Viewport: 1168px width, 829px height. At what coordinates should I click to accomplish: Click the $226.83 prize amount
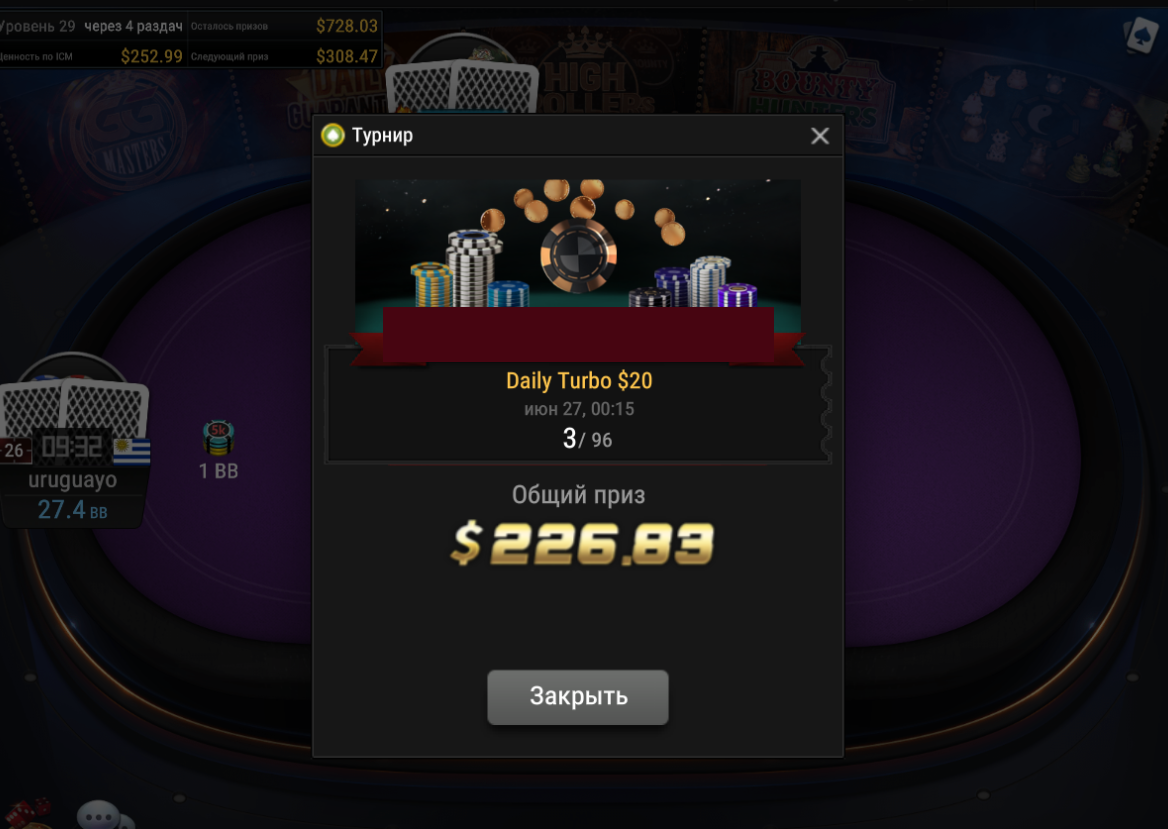582,543
